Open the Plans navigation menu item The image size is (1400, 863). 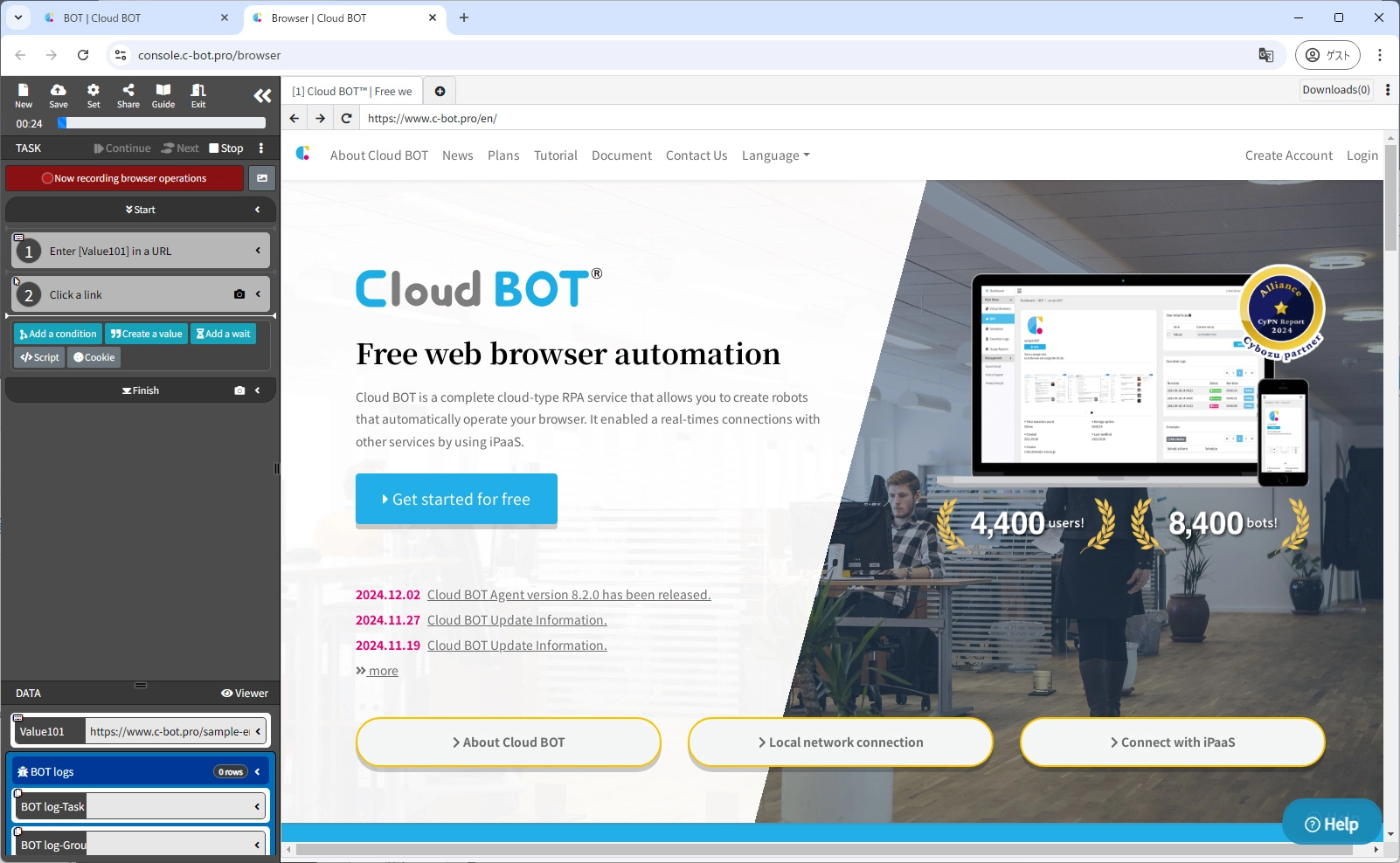(503, 155)
